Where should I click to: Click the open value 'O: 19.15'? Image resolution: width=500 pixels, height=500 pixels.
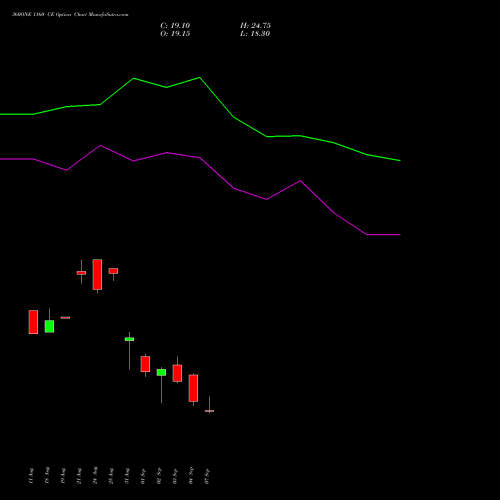[x=175, y=34]
